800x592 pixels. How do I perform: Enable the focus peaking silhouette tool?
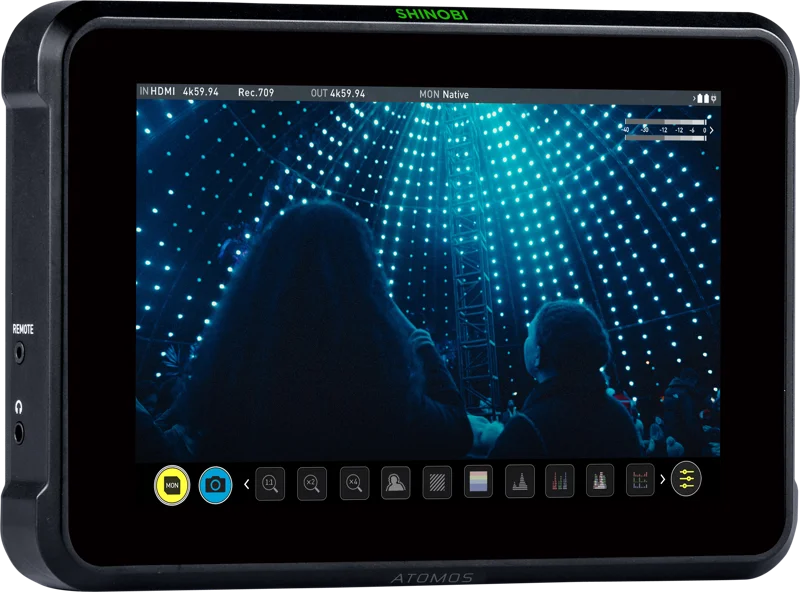(395, 482)
